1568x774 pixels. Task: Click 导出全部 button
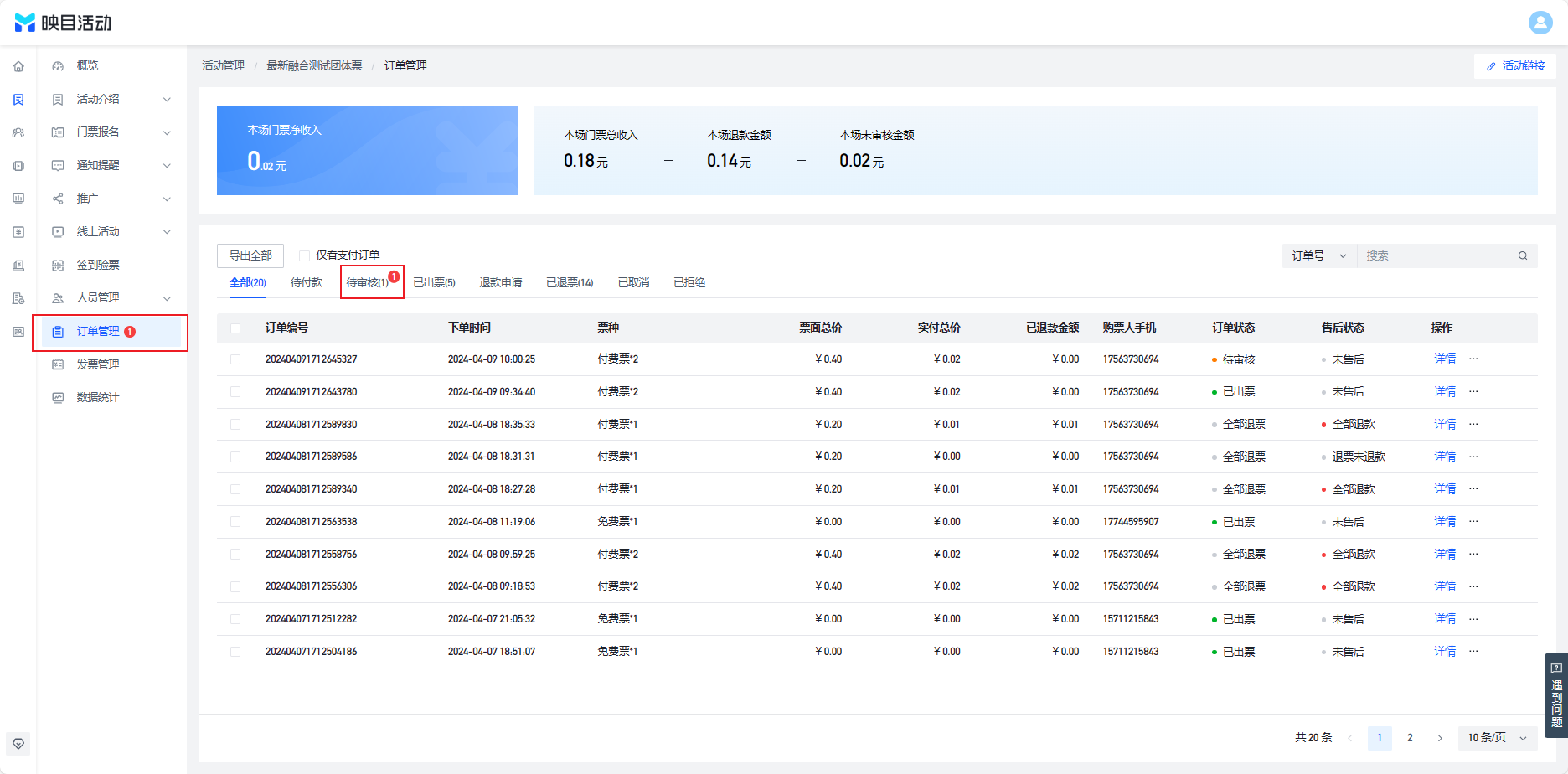point(250,255)
